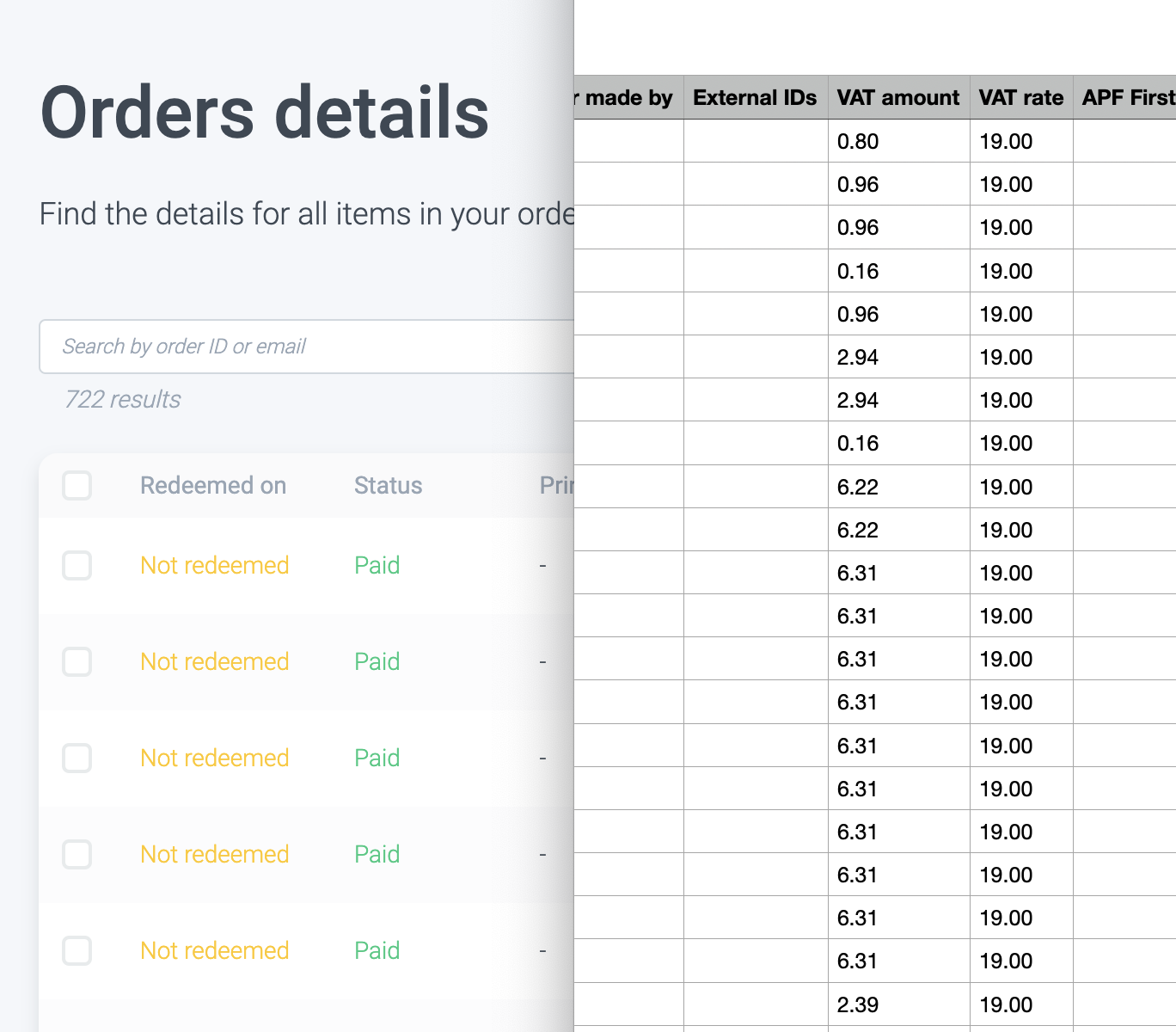The height and width of the screenshot is (1032, 1176).
Task: Click the Status column header
Action: (x=388, y=486)
